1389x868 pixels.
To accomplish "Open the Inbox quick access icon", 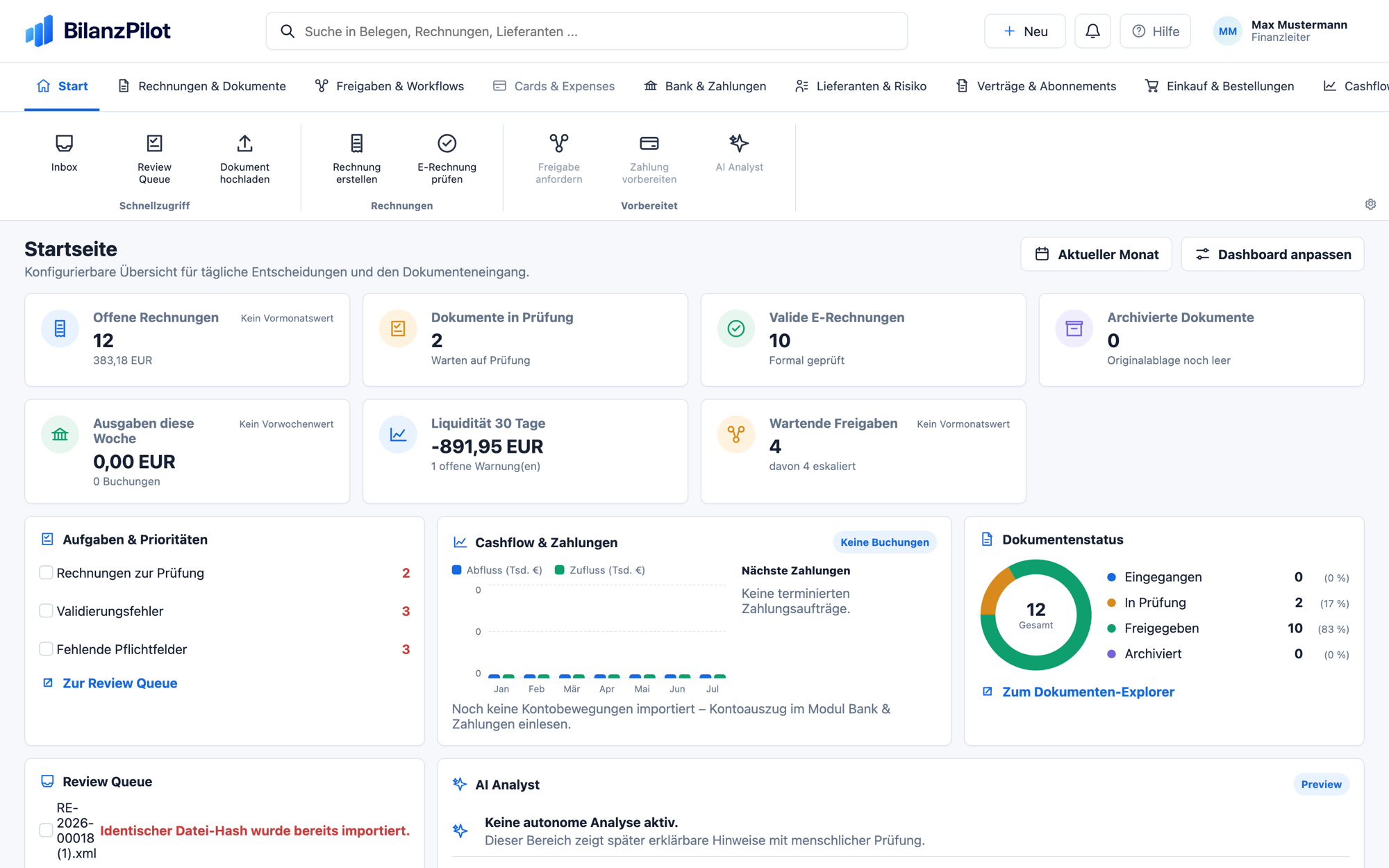I will 64,144.
